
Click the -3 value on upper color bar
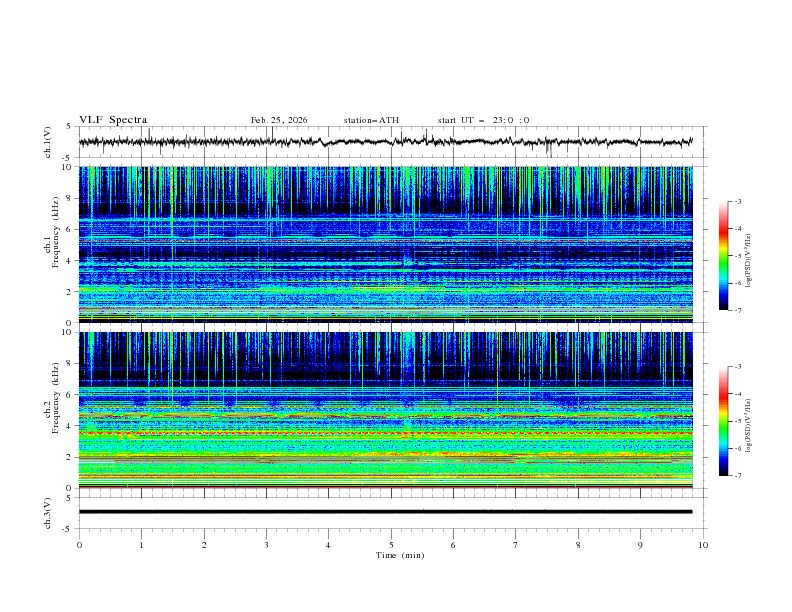737,202
